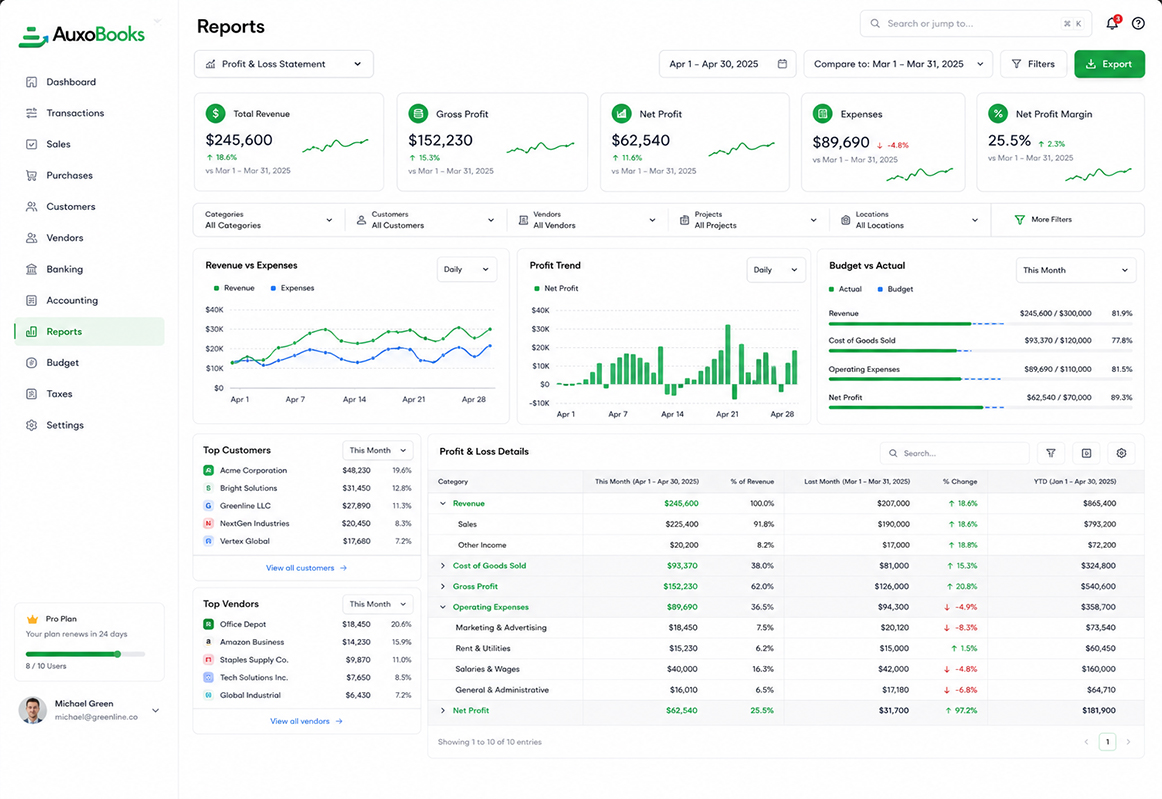Screen dimensions: 1162x799
Task: Open the help question mark icon
Action: pos(1138,24)
